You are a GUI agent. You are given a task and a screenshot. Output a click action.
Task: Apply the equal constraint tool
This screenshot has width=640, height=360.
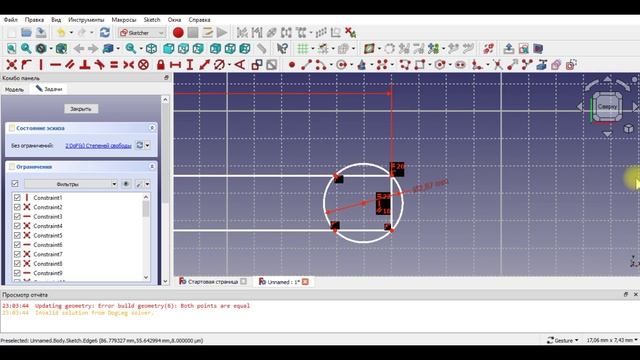[x=114, y=64]
